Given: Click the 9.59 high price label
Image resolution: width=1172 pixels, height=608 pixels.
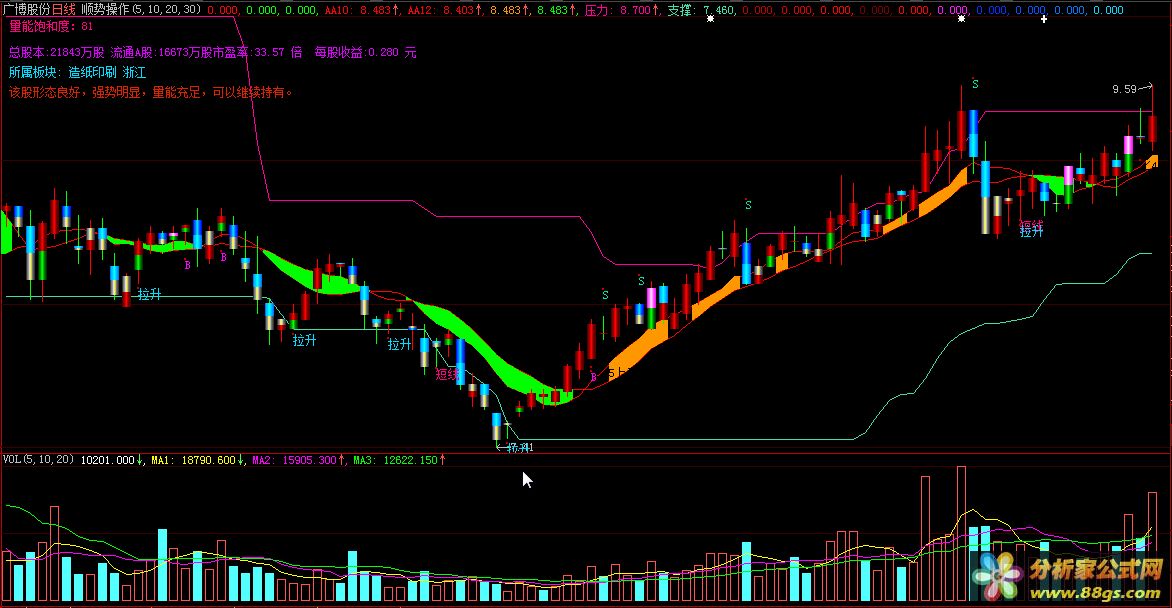Looking at the screenshot, I should pos(1124,89).
